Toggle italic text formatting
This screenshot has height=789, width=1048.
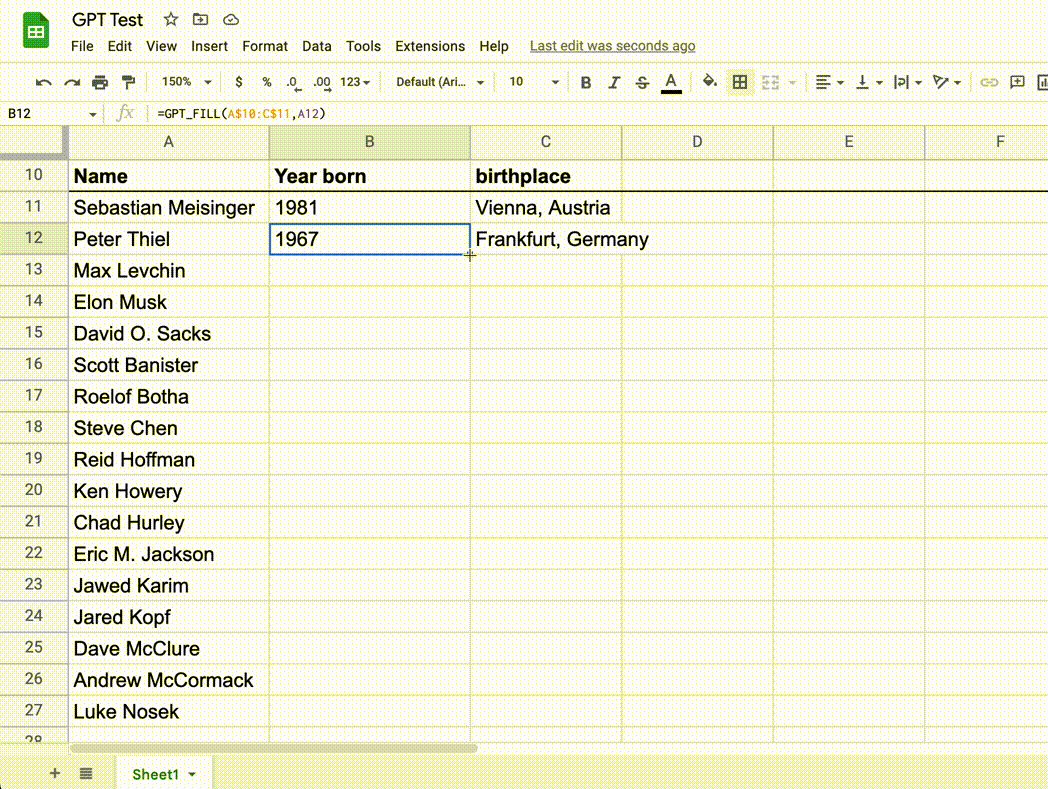point(614,82)
